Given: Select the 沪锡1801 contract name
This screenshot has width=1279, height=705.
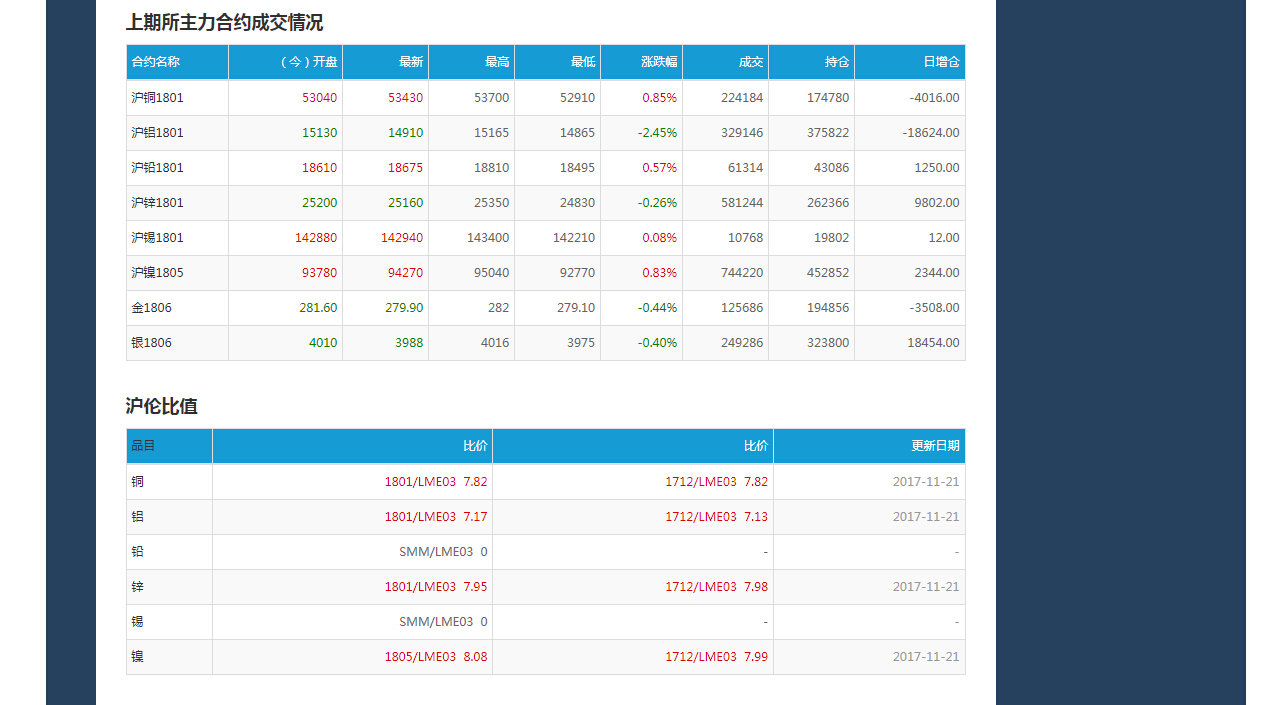Looking at the screenshot, I should [157, 238].
